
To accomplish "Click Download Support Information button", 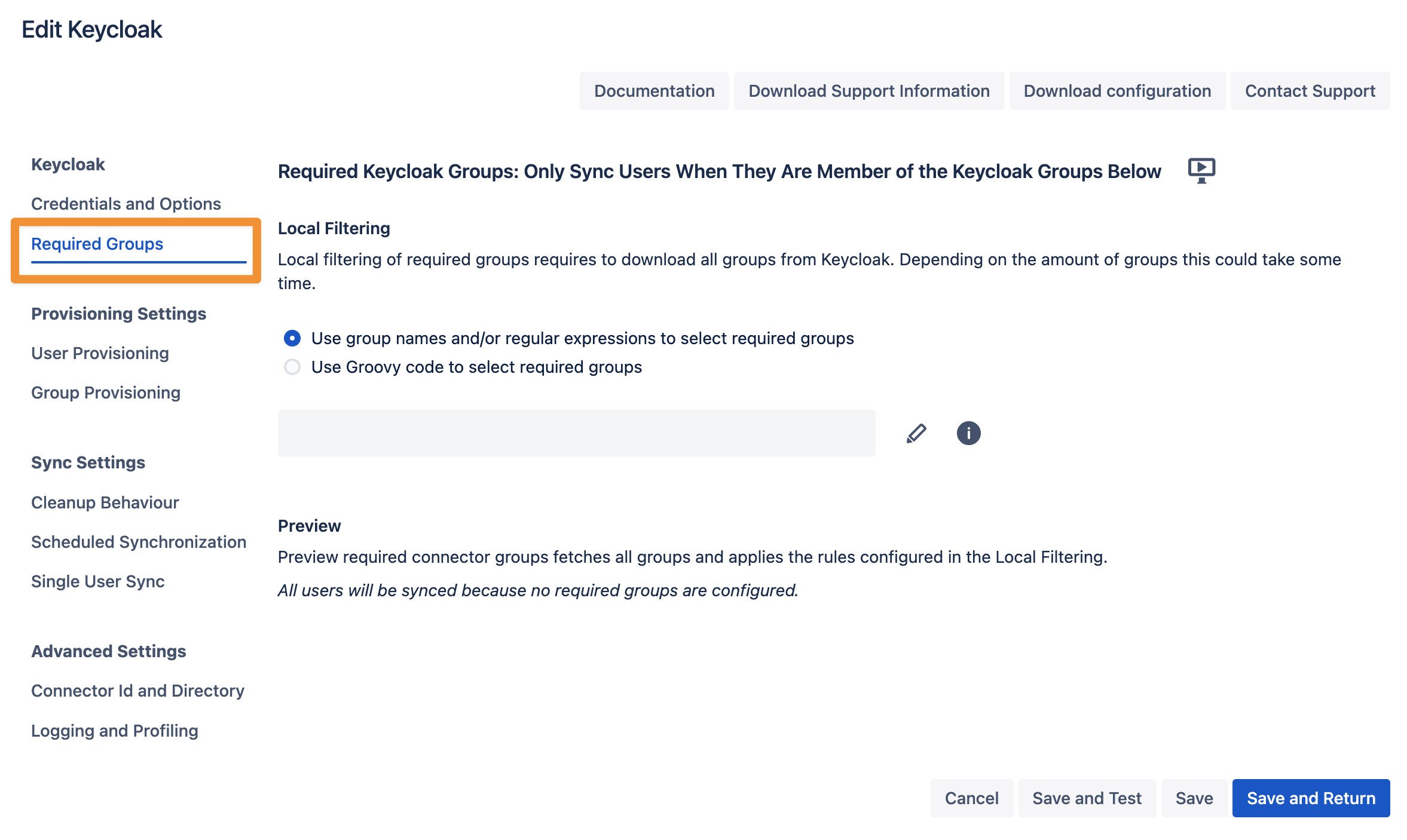I will click(869, 91).
